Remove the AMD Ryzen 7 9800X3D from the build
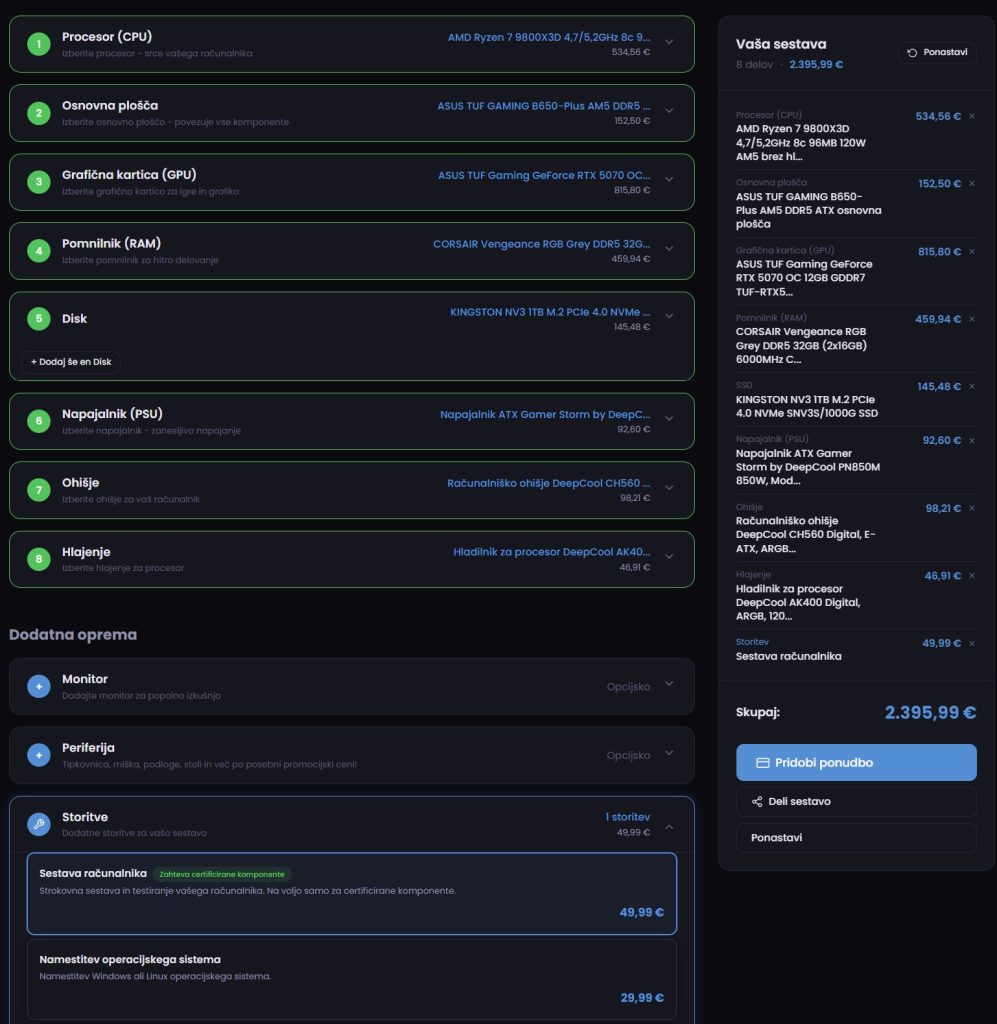 coord(972,116)
